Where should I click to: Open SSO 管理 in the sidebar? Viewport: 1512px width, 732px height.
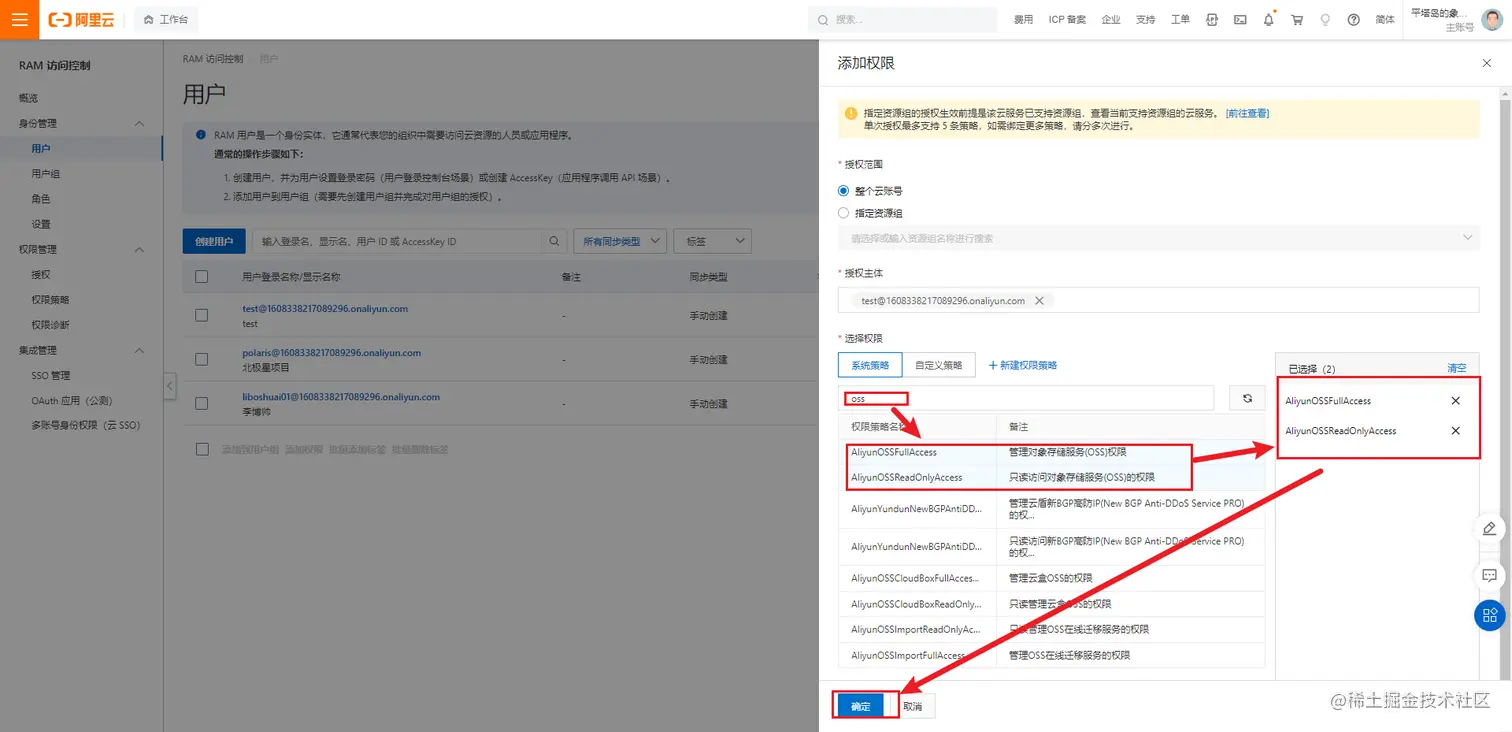click(51, 375)
